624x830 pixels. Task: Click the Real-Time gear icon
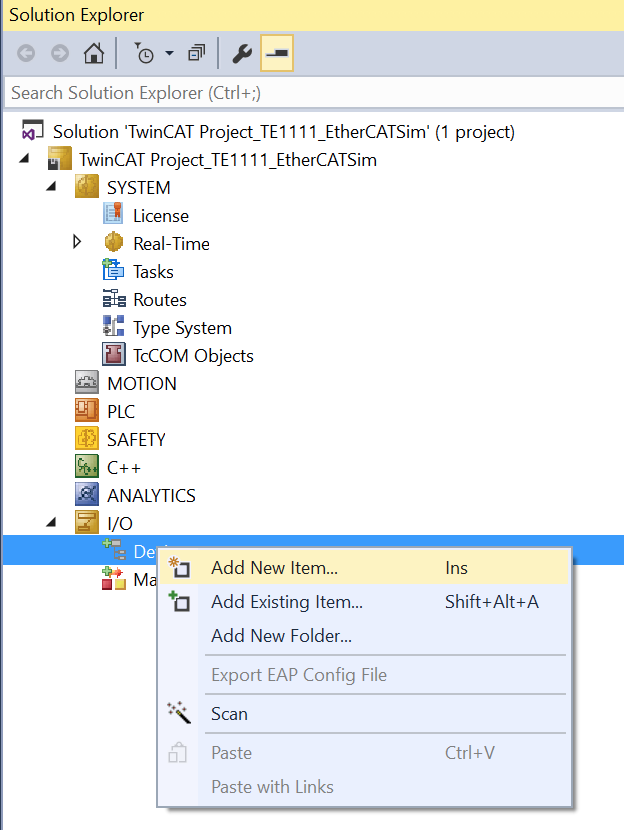[113, 243]
